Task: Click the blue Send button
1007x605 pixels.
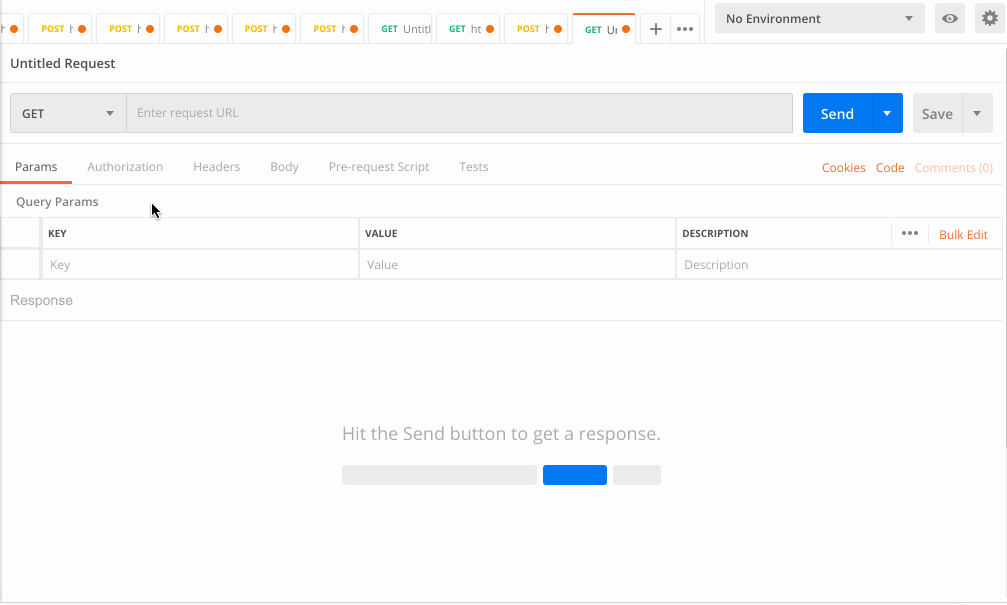Action: [x=837, y=113]
